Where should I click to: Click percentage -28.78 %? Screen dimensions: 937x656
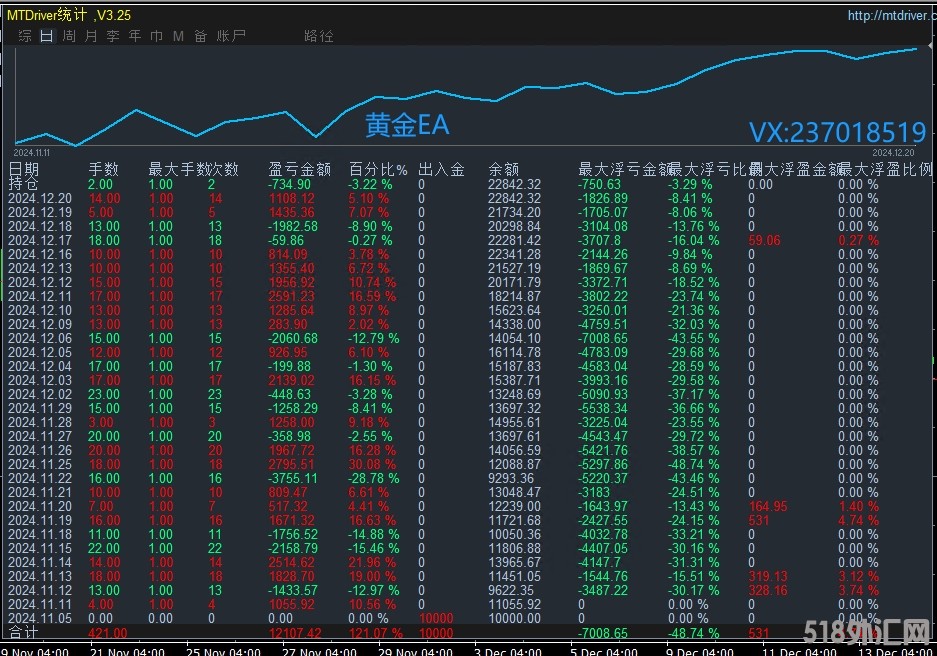(373, 479)
